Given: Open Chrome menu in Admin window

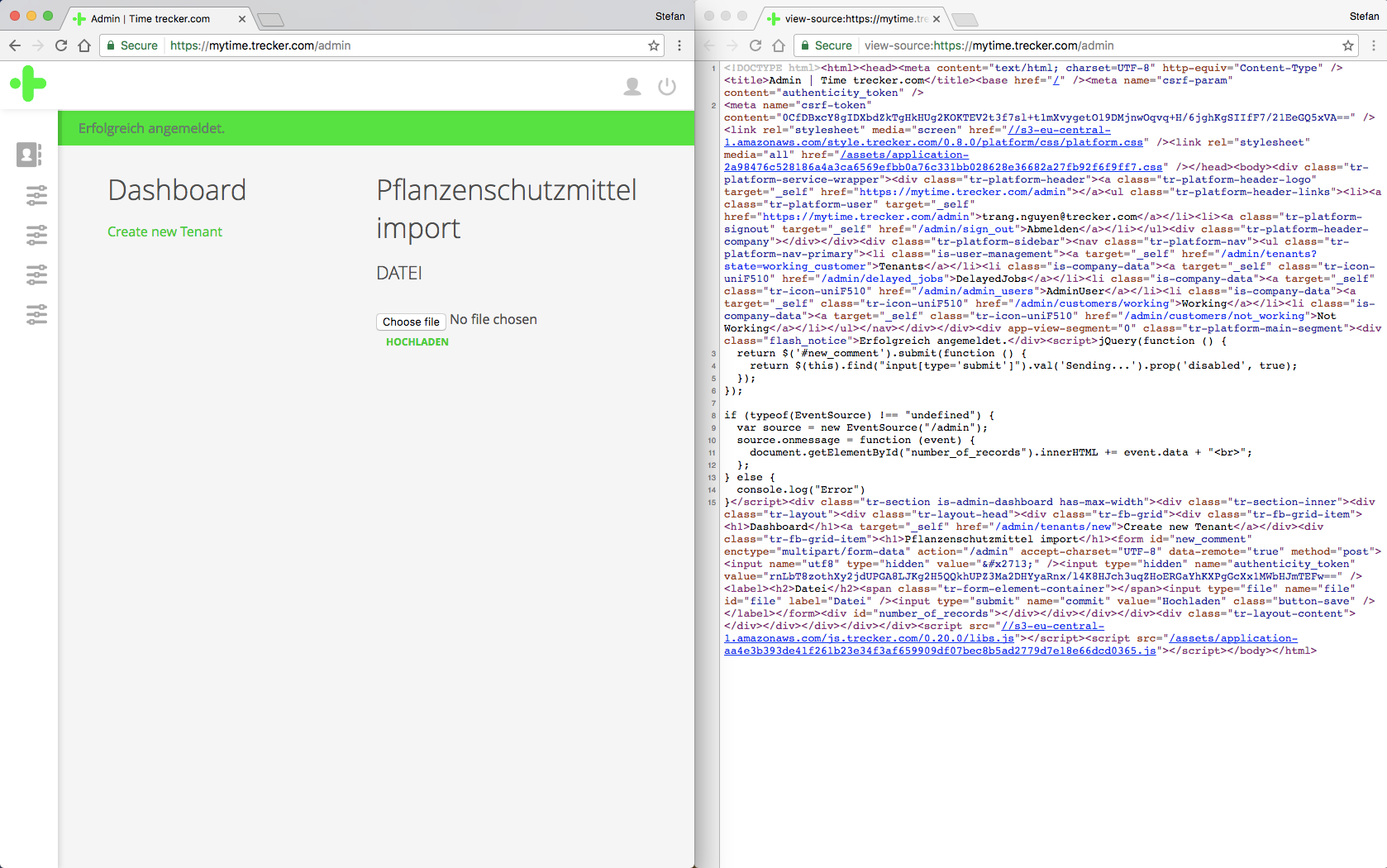Looking at the screenshot, I should 679,45.
